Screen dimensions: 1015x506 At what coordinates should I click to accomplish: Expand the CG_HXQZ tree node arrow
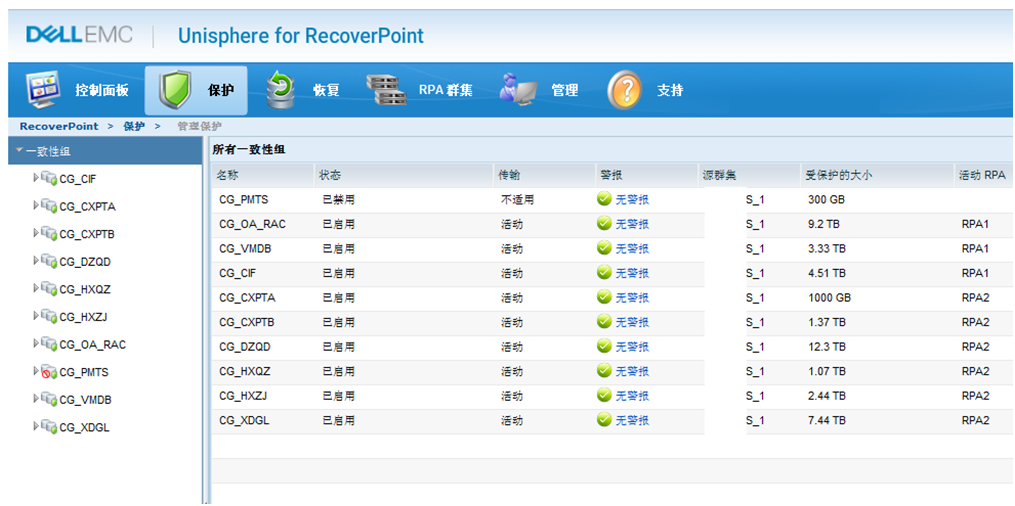(36, 288)
